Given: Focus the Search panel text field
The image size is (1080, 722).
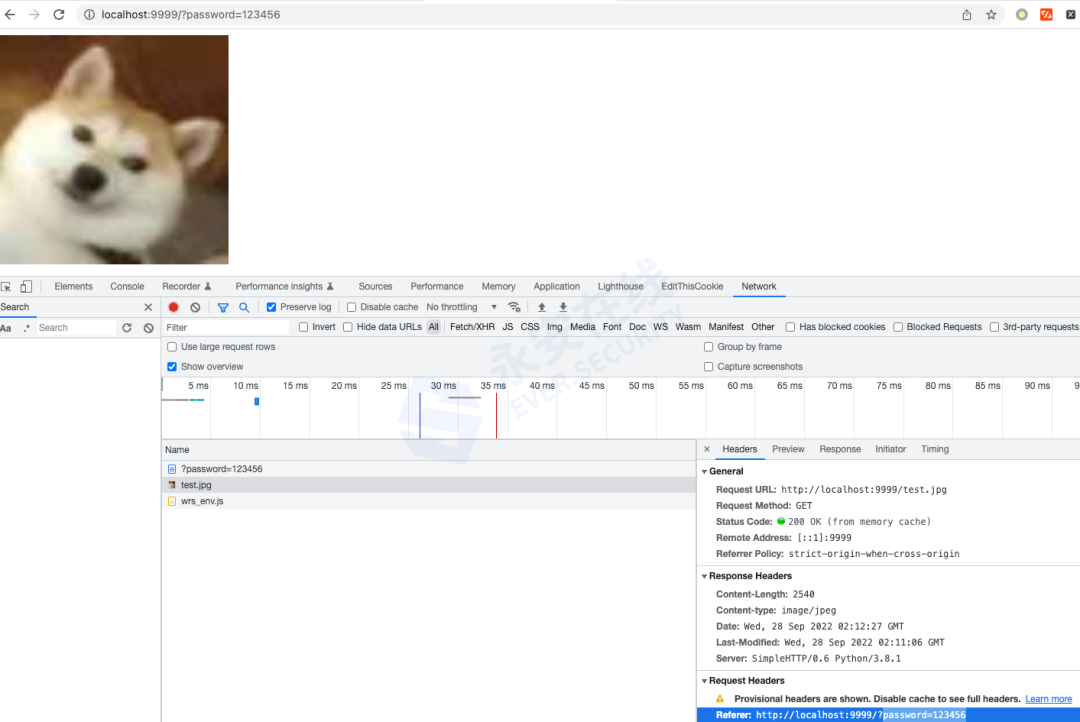Looking at the screenshot, I should [76, 328].
